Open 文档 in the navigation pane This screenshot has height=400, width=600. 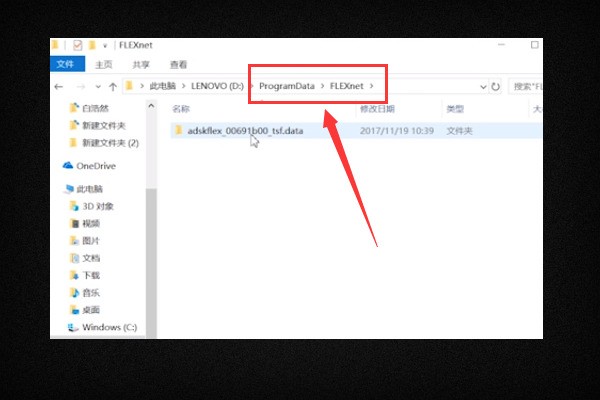[91, 258]
